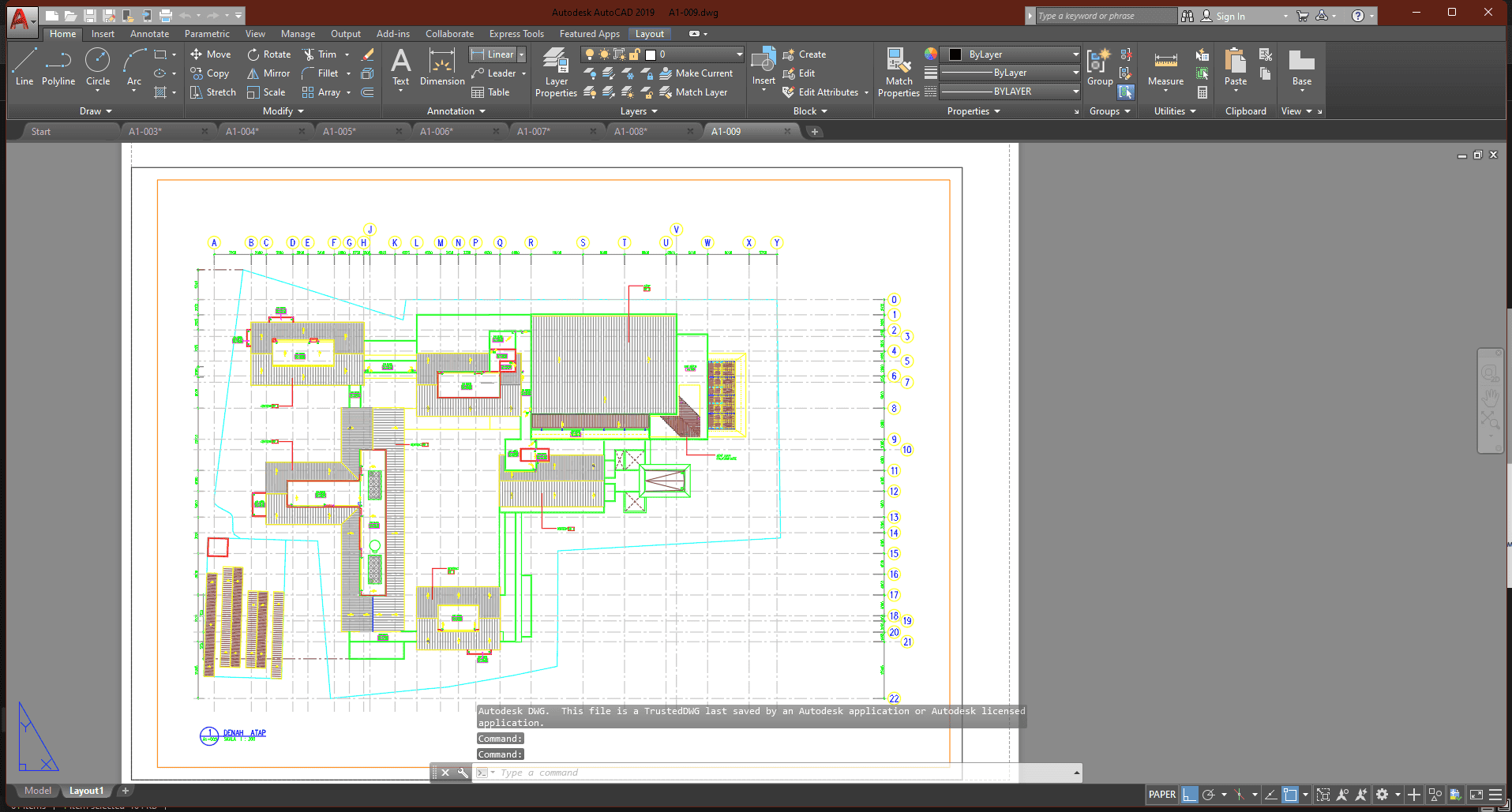The height and width of the screenshot is (812, 1512).
Task: Toggle PAPER space button
Action: coord(1161,795)
